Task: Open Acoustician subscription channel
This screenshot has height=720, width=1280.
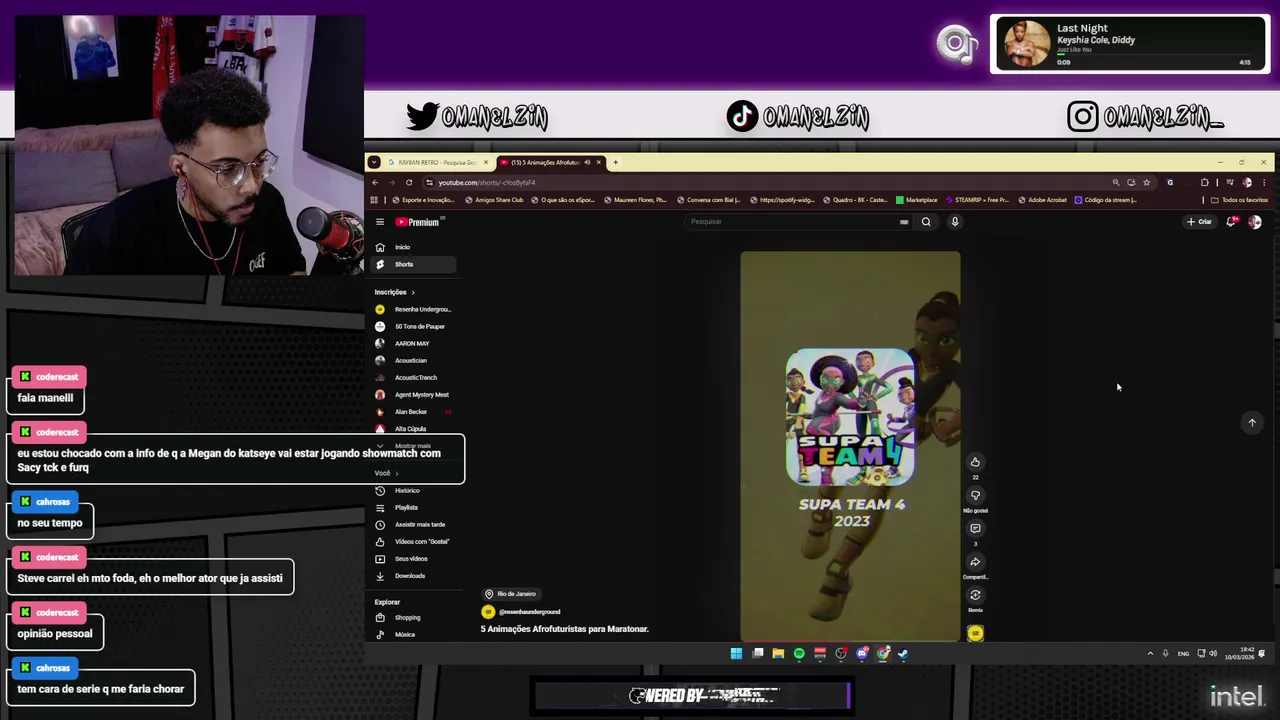Action: pos(415,360)
